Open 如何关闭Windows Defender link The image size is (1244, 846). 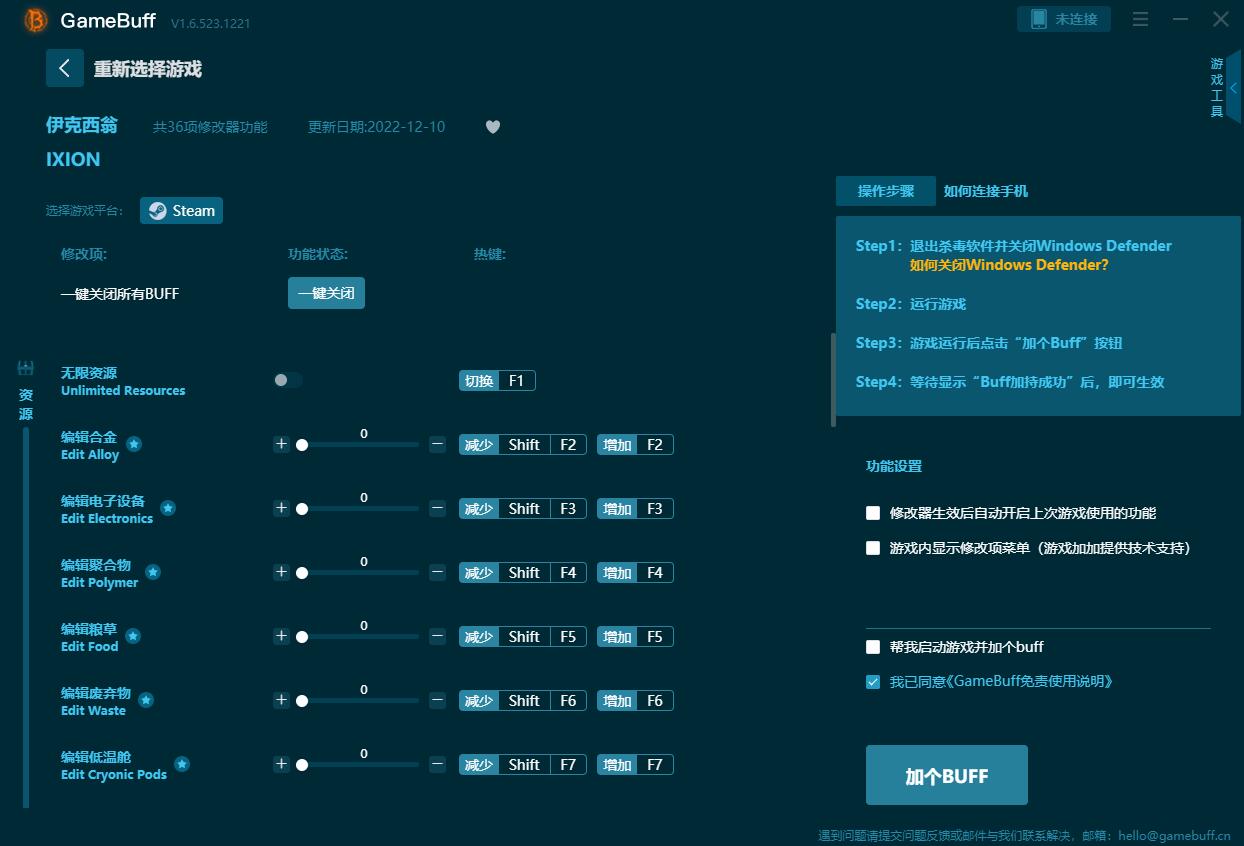(x=1009, y=265)
